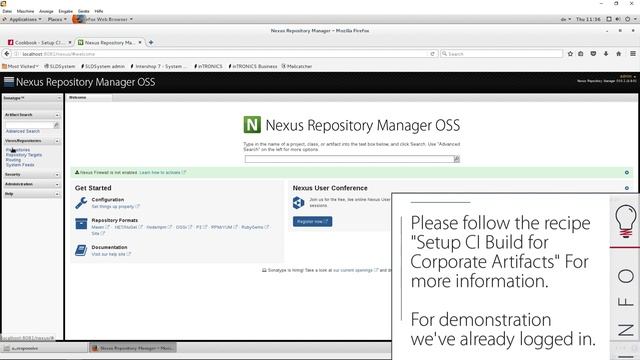Open a new browser tab
This screenshot has width=640, height=360.
pos(151,42)
